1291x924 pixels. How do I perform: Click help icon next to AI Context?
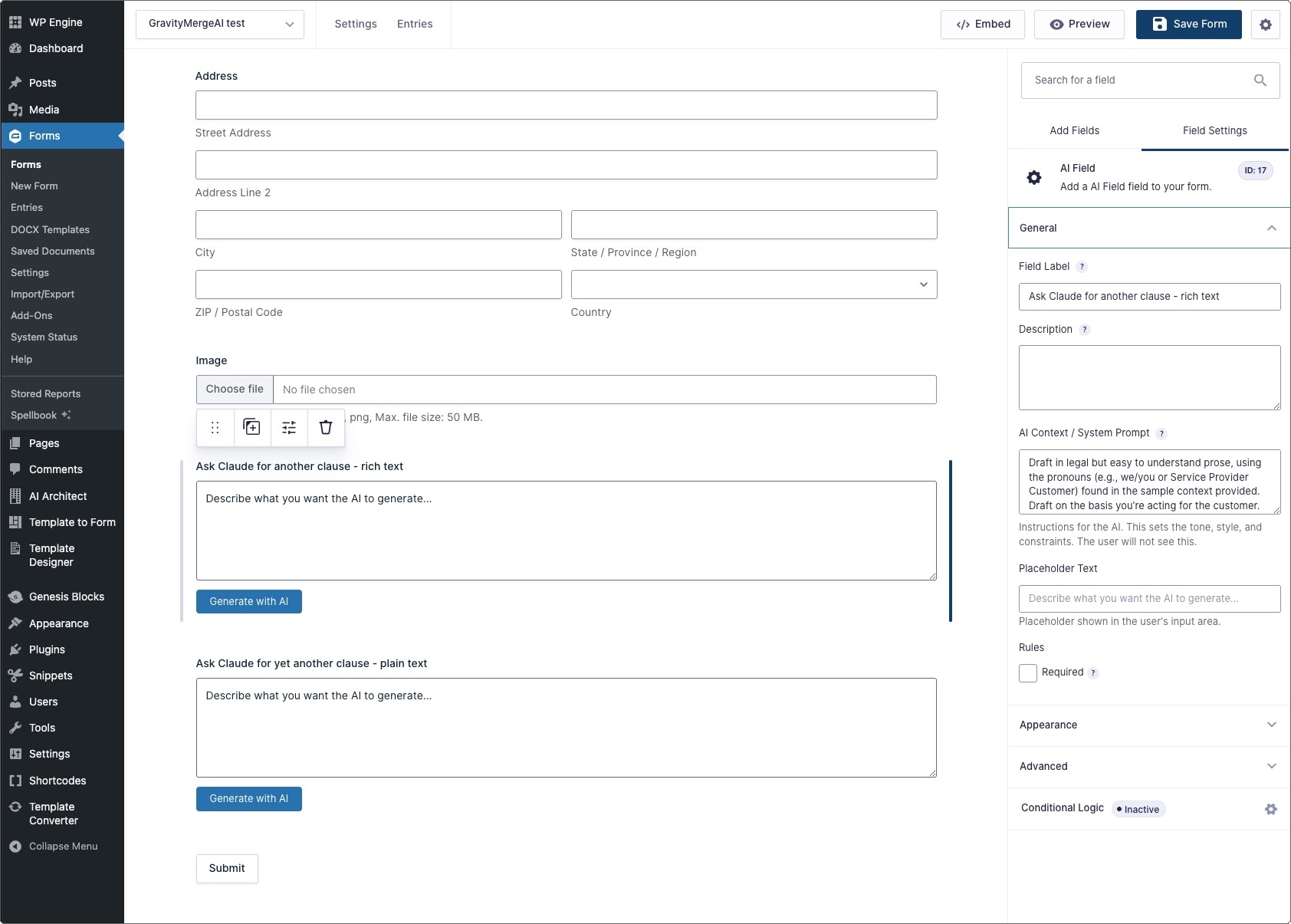[1161, 434]
